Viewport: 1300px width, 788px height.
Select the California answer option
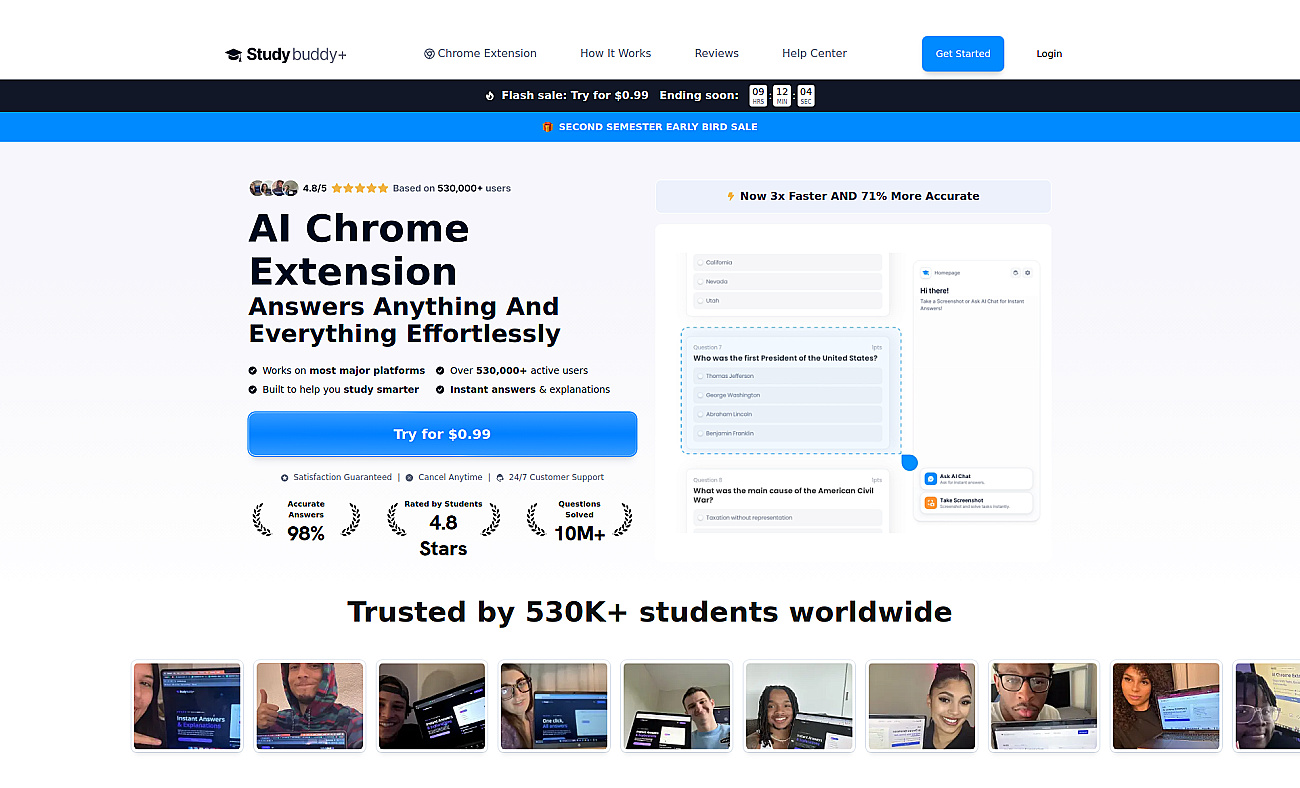(x=787, y=262)
